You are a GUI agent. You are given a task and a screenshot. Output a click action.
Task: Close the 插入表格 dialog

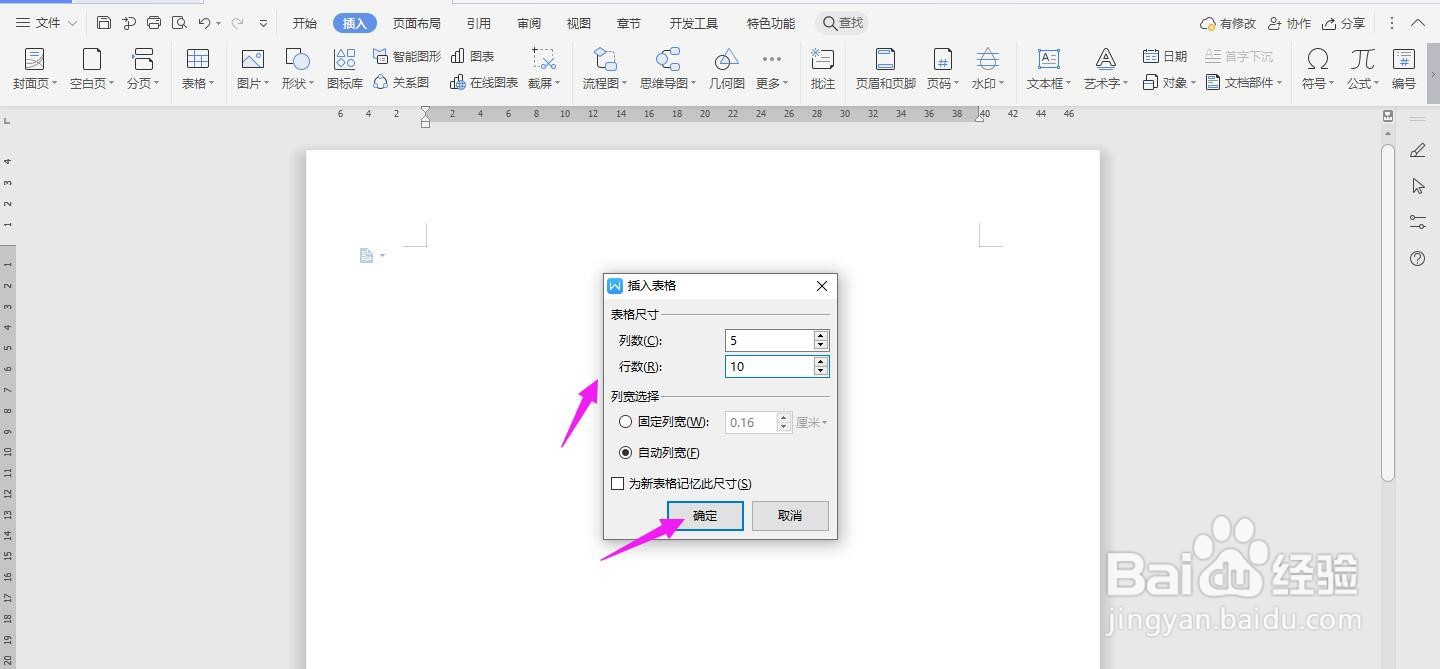(822, 286)
